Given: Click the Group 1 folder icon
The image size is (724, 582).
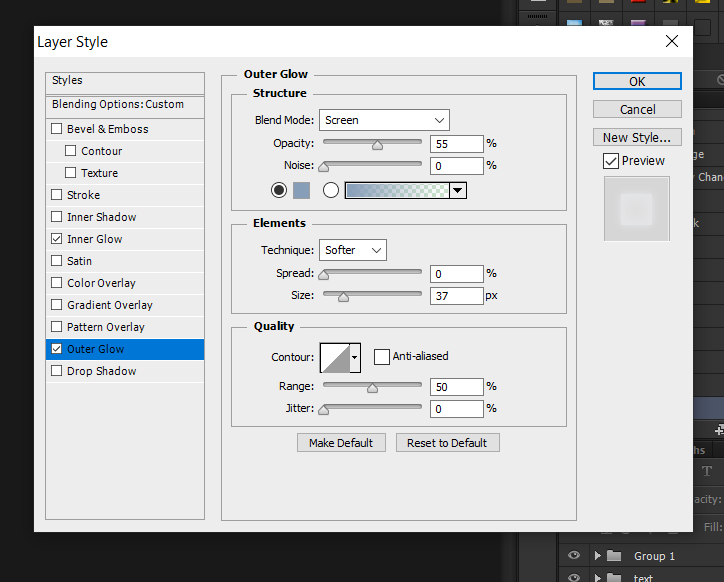Looking at the screenshot, I should [614, 556].
